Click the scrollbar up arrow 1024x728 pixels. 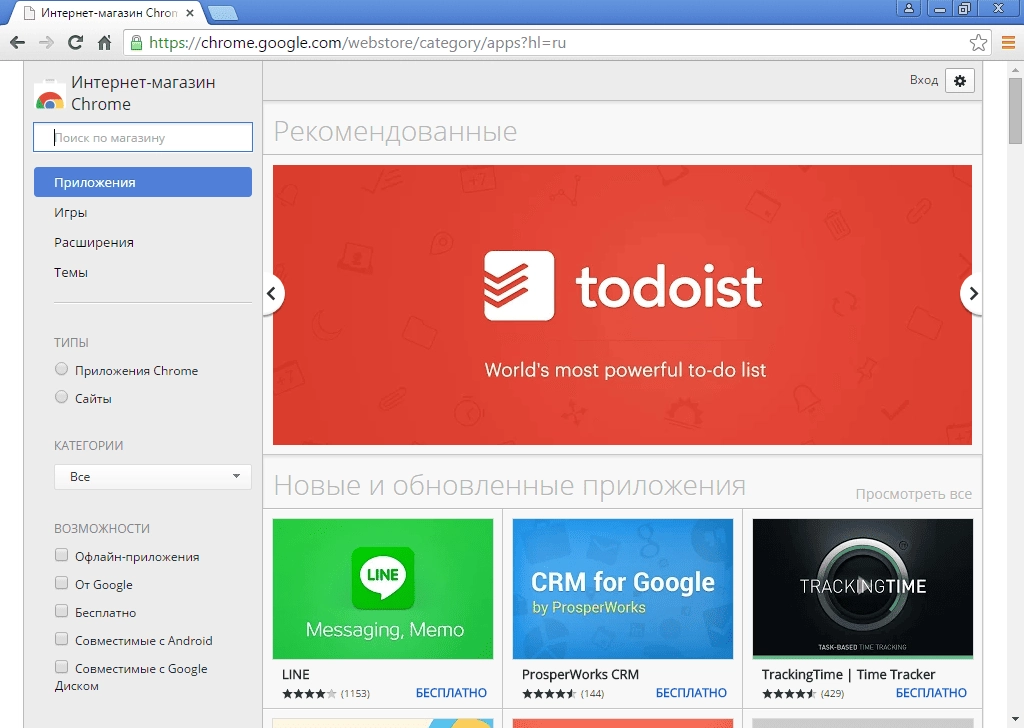[x=1015, y=69]
